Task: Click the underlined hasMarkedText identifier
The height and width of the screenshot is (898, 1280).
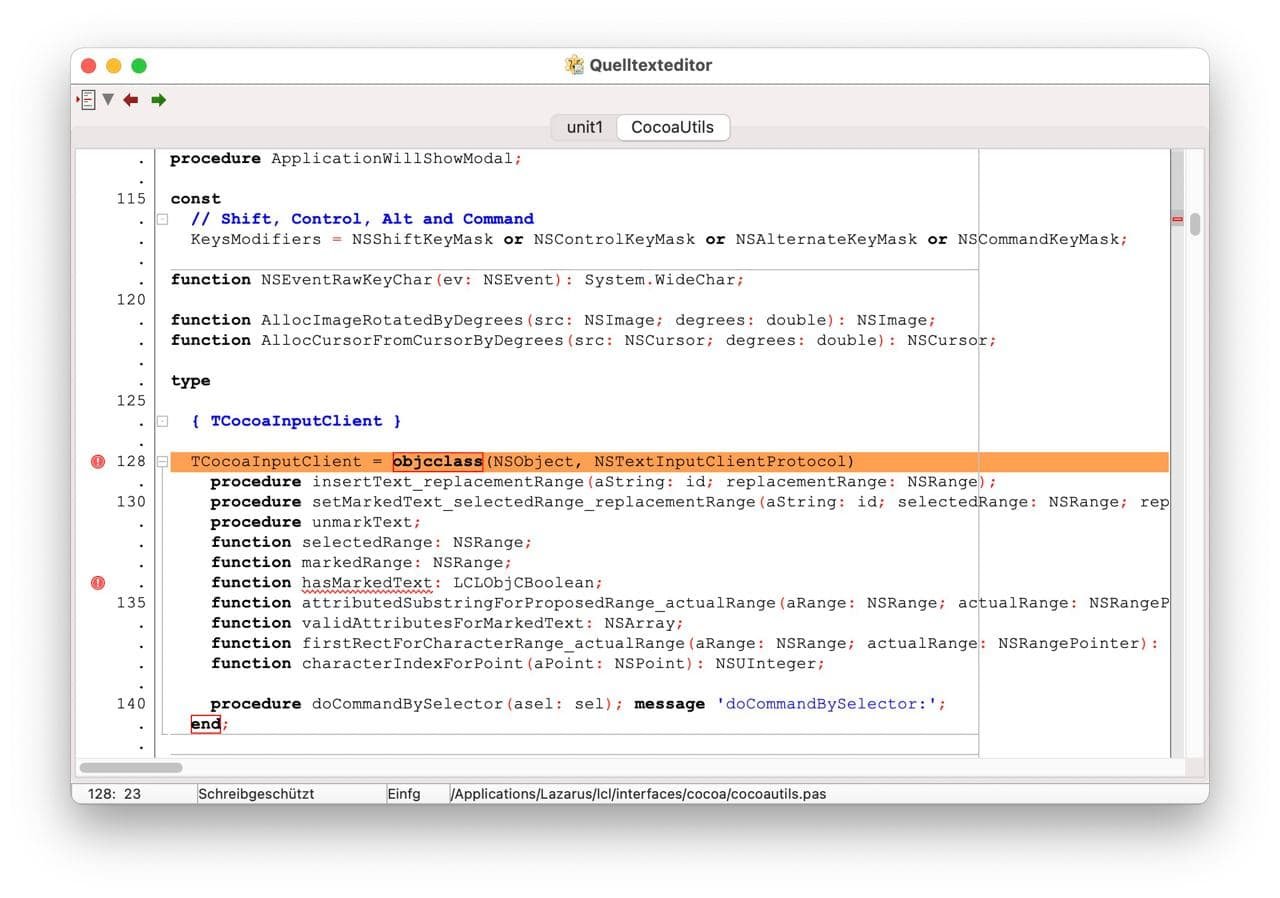Action: click(x=366, y=582)
